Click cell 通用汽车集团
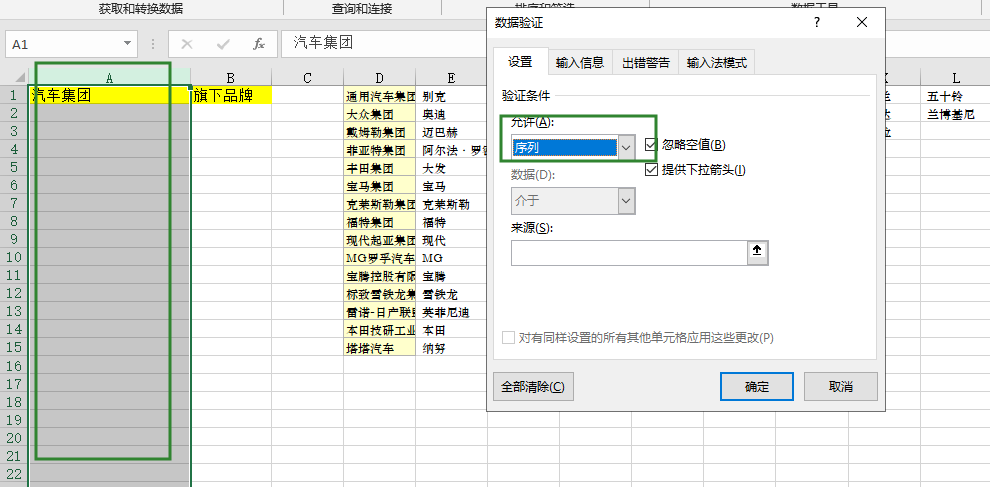Viewport: 990px width, 487px height. 379,97
